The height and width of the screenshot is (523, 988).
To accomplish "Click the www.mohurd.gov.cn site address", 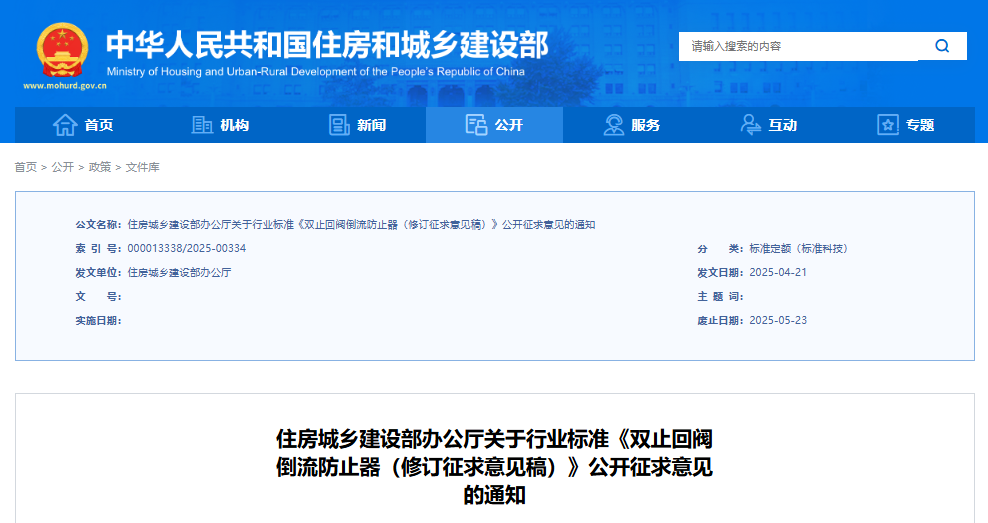I will [x=65, y=86].
